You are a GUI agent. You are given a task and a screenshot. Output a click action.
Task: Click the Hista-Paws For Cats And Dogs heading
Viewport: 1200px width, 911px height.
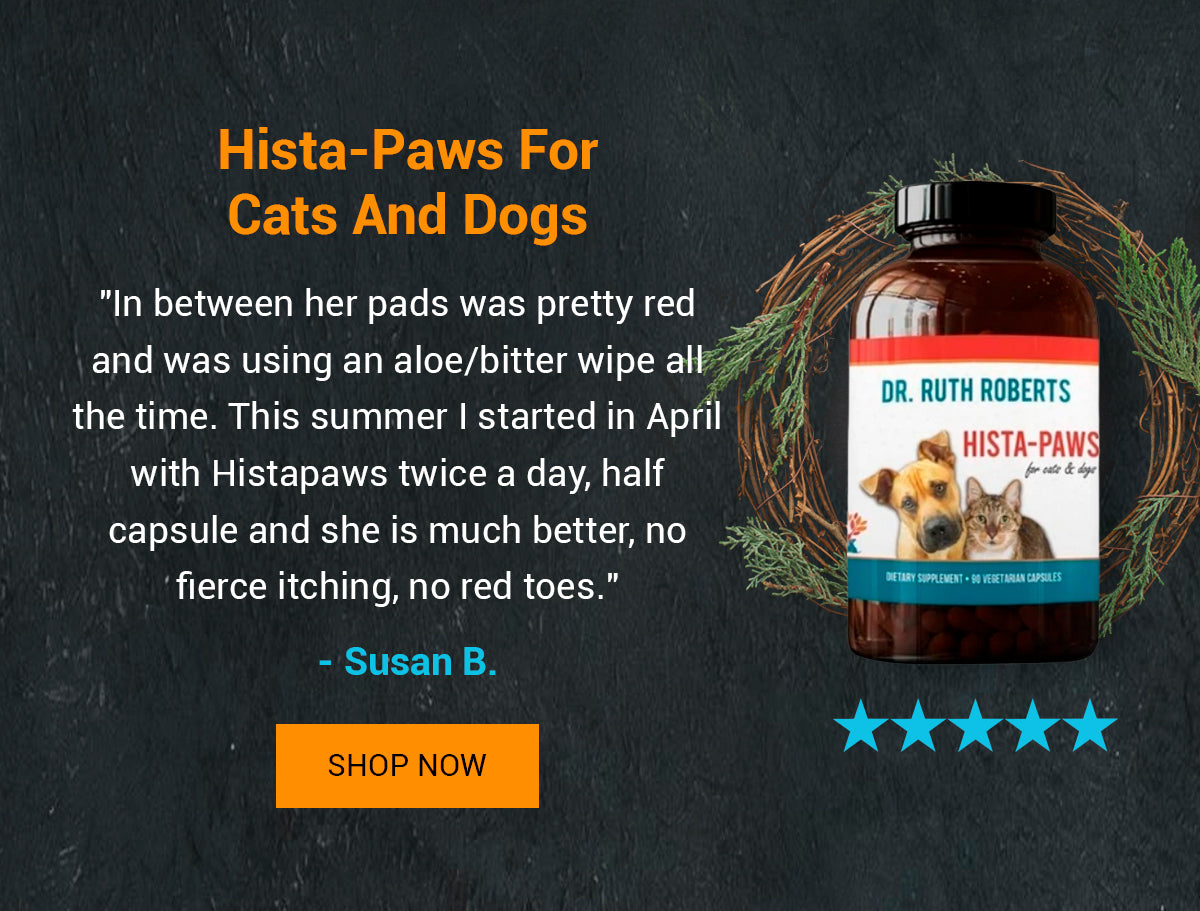[x=407, y=183]
